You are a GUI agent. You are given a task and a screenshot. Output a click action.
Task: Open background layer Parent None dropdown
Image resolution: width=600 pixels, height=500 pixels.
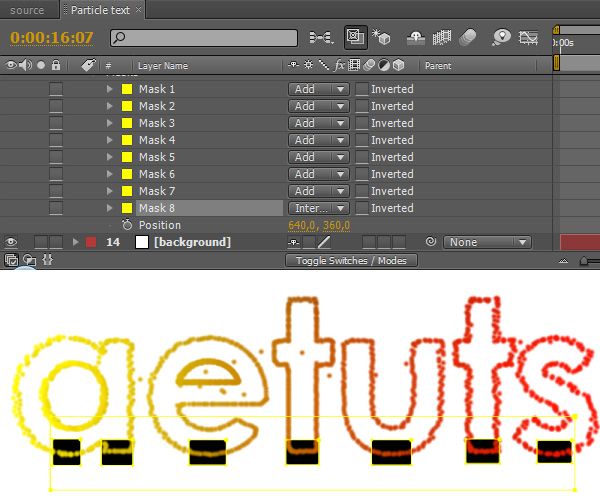487,242
